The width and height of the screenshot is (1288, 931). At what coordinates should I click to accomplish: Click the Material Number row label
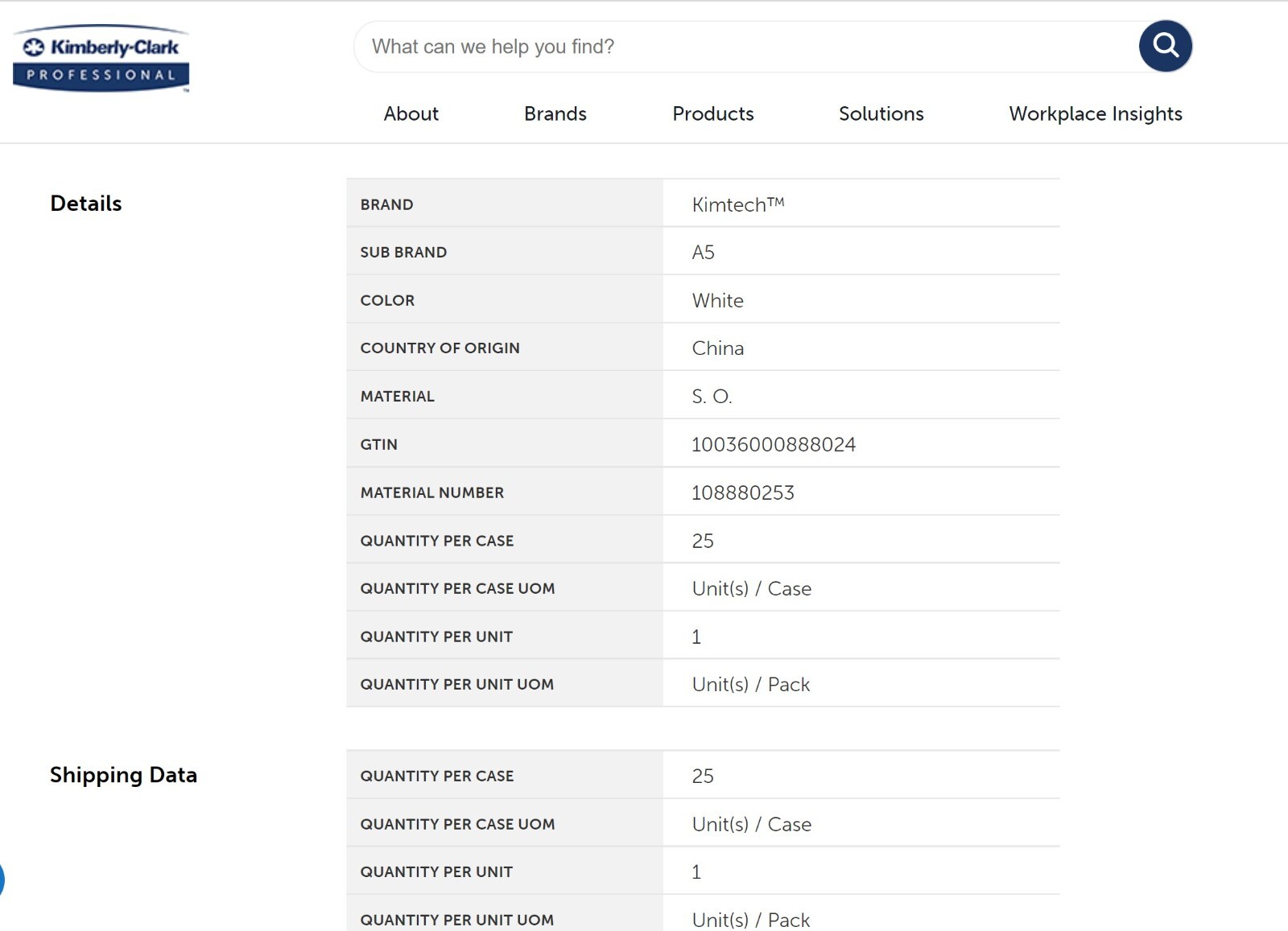click(431, 492)
